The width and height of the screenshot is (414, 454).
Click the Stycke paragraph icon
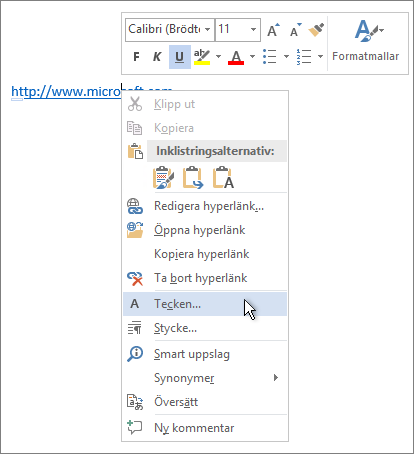[135, 328]
